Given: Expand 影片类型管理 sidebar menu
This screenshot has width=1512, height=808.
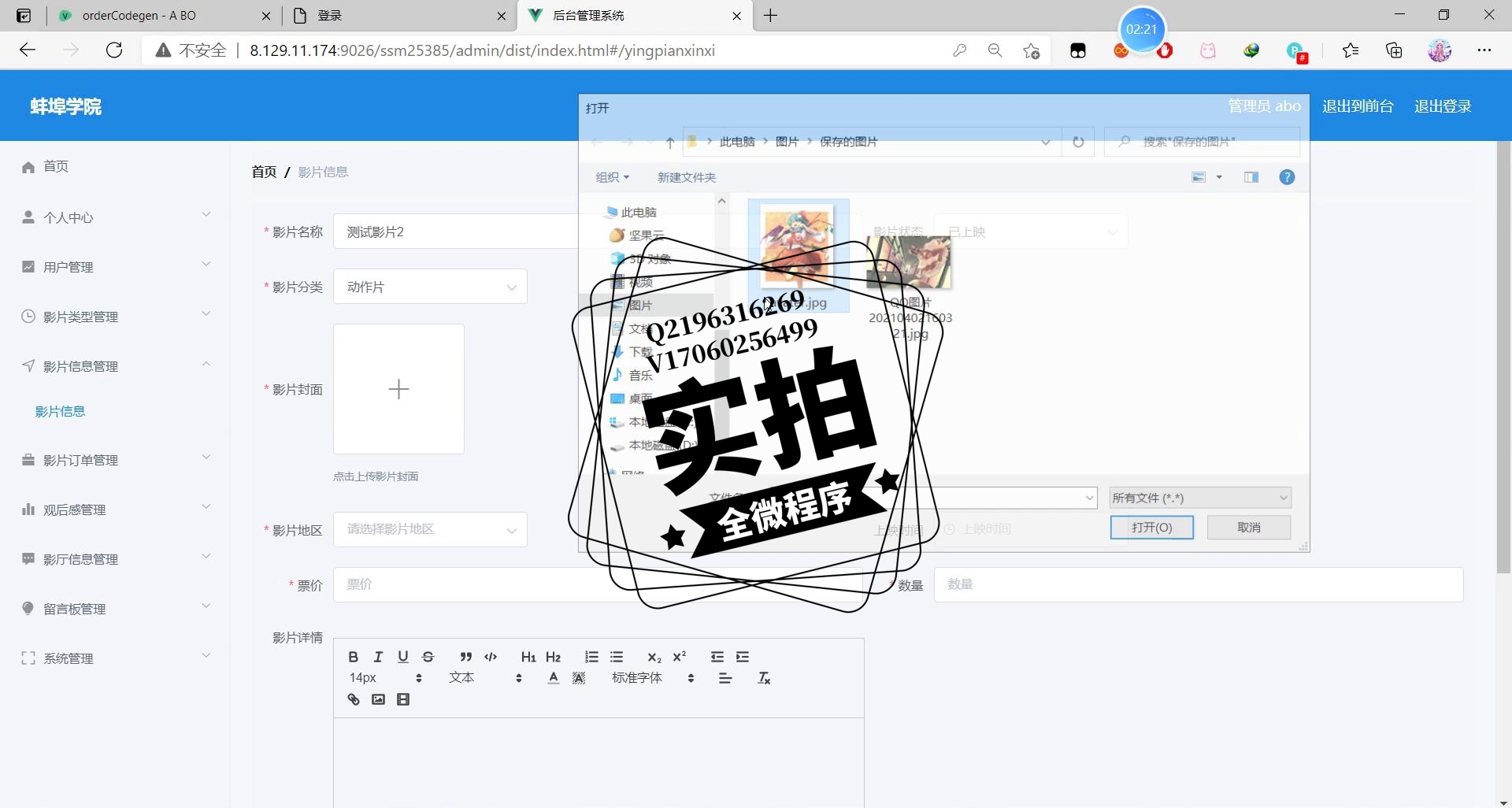Looking at the screenshot, I should (115, 317).
